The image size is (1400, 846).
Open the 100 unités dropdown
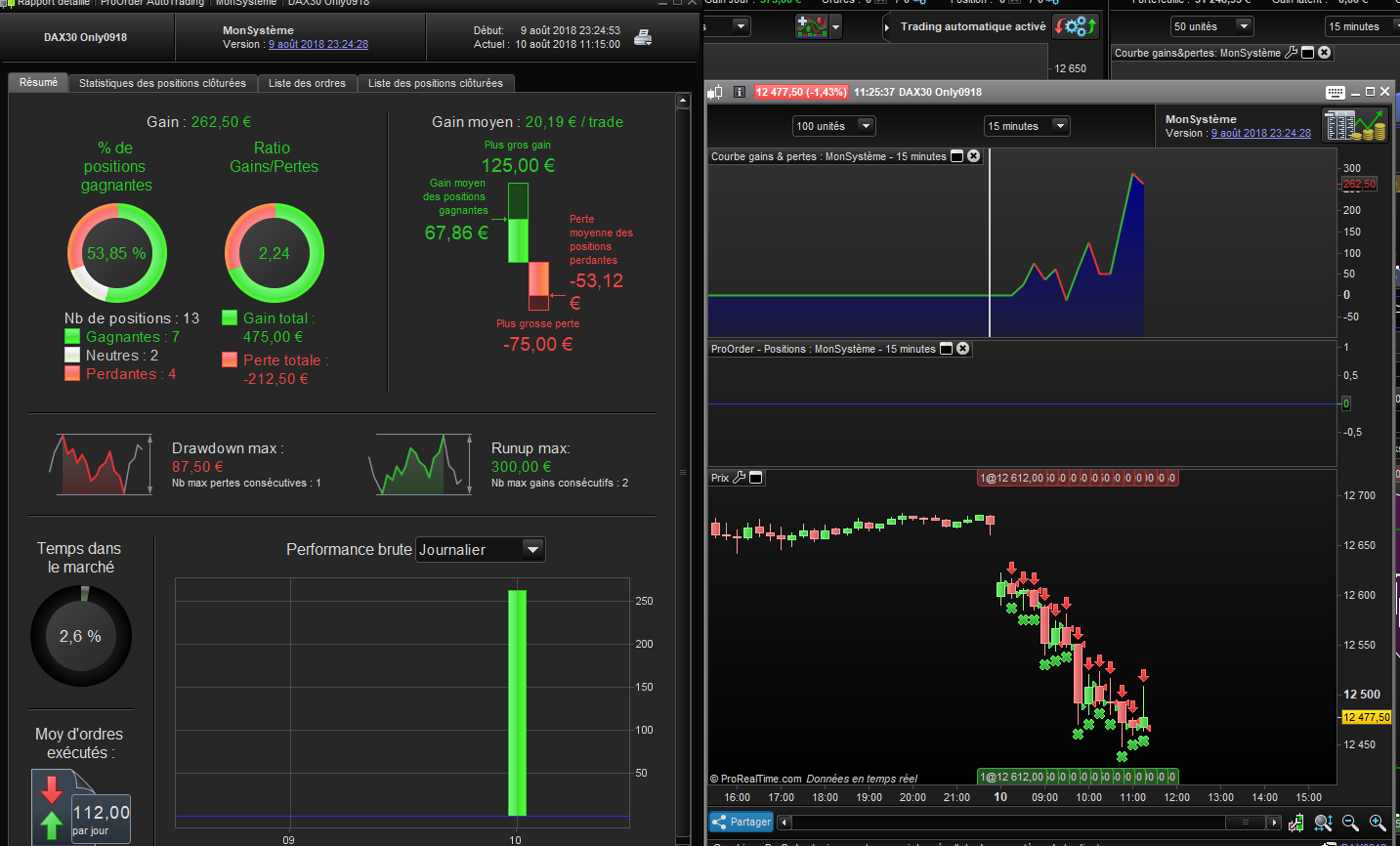tap(833, 126)
